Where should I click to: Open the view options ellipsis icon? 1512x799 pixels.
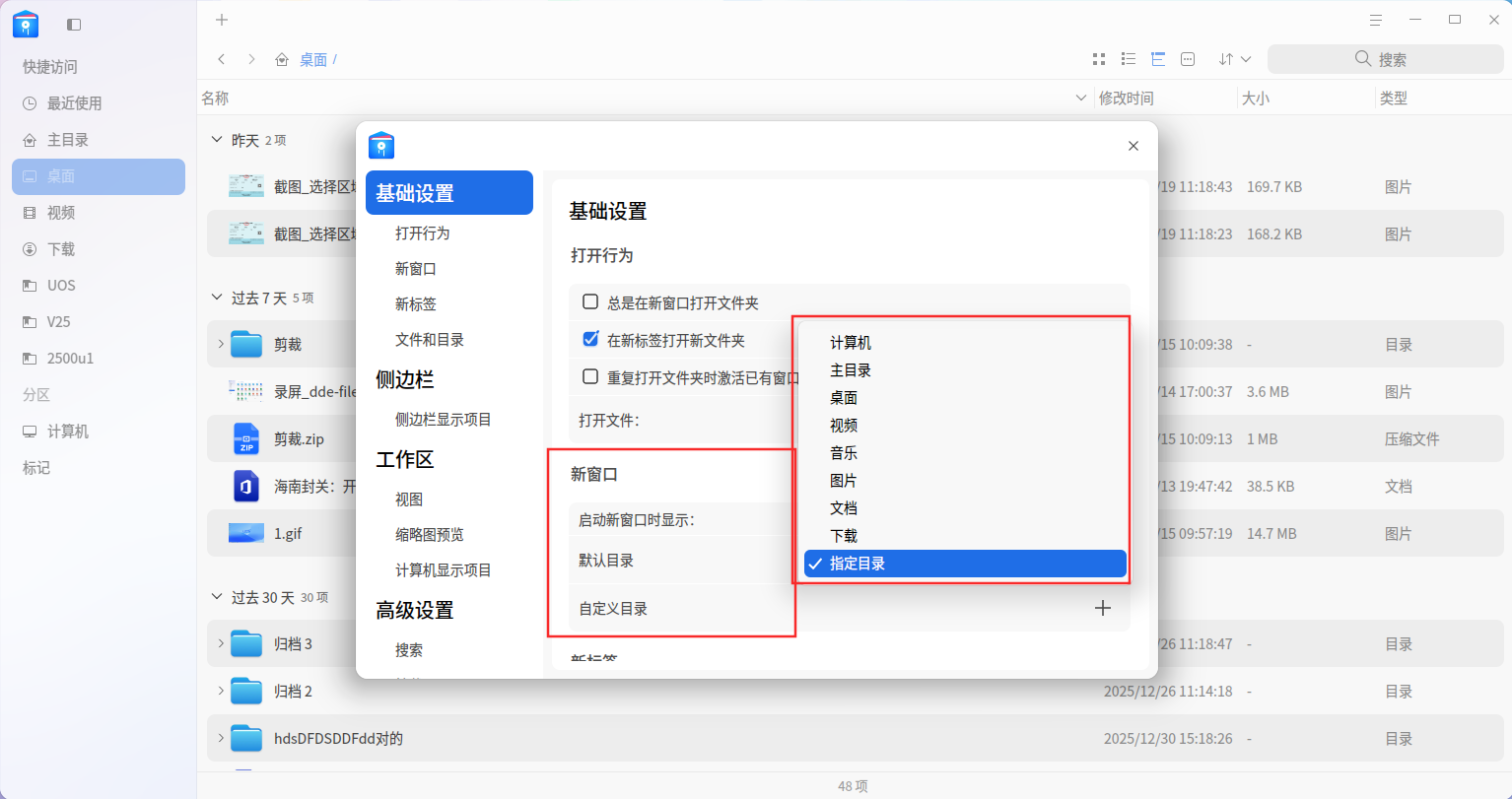pos(1188,59)
